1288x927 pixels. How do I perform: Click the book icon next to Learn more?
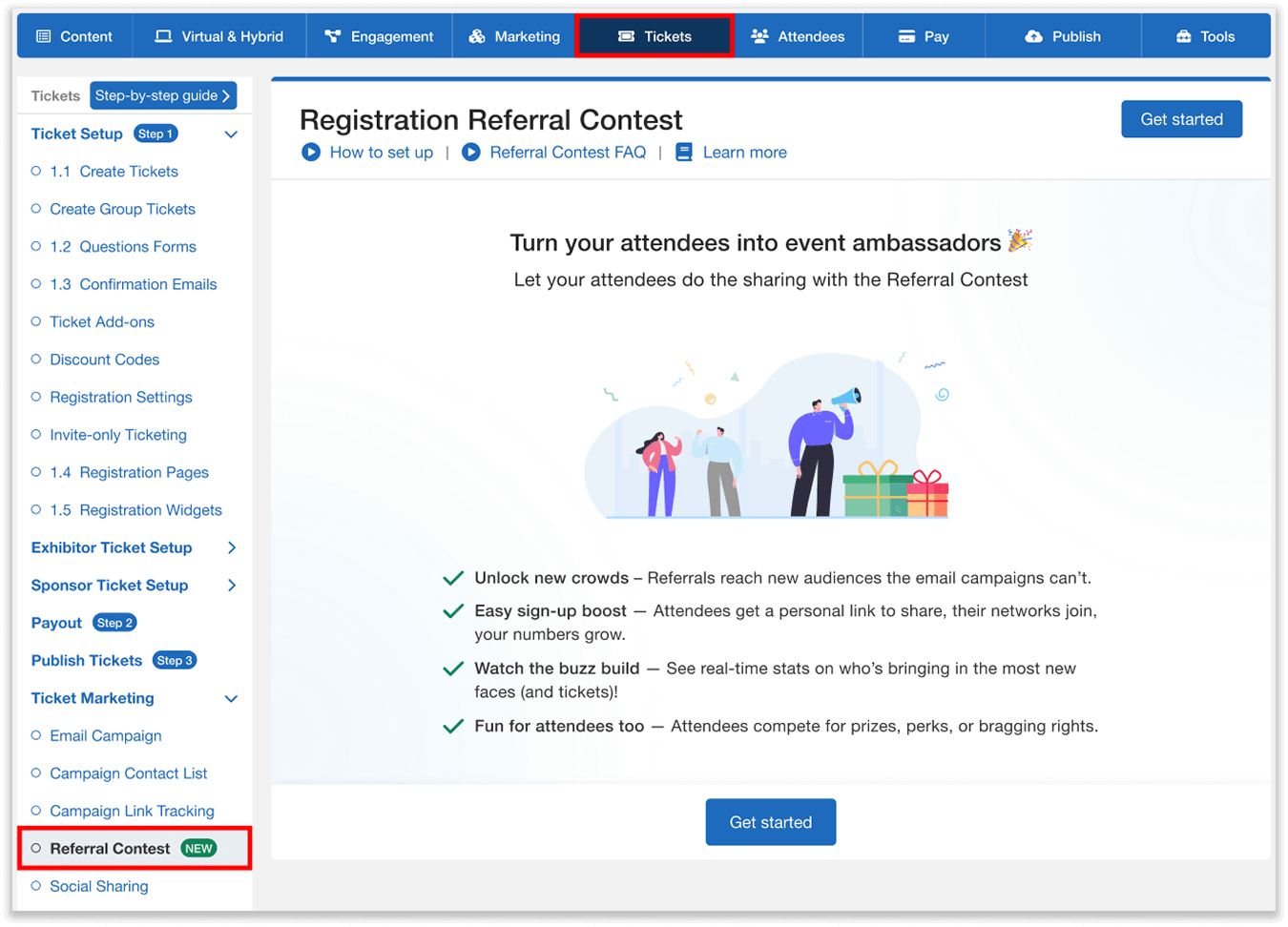coord(684,152)
